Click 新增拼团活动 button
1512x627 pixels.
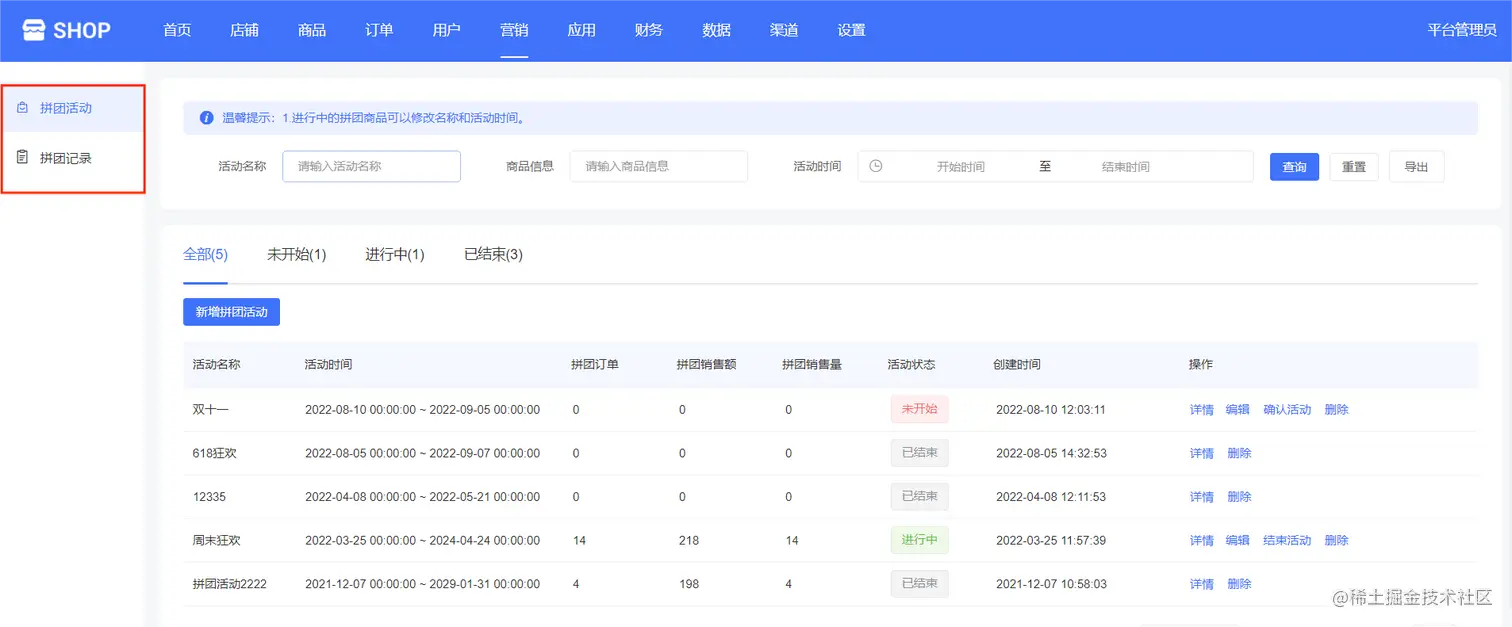[x=232, y=312]
